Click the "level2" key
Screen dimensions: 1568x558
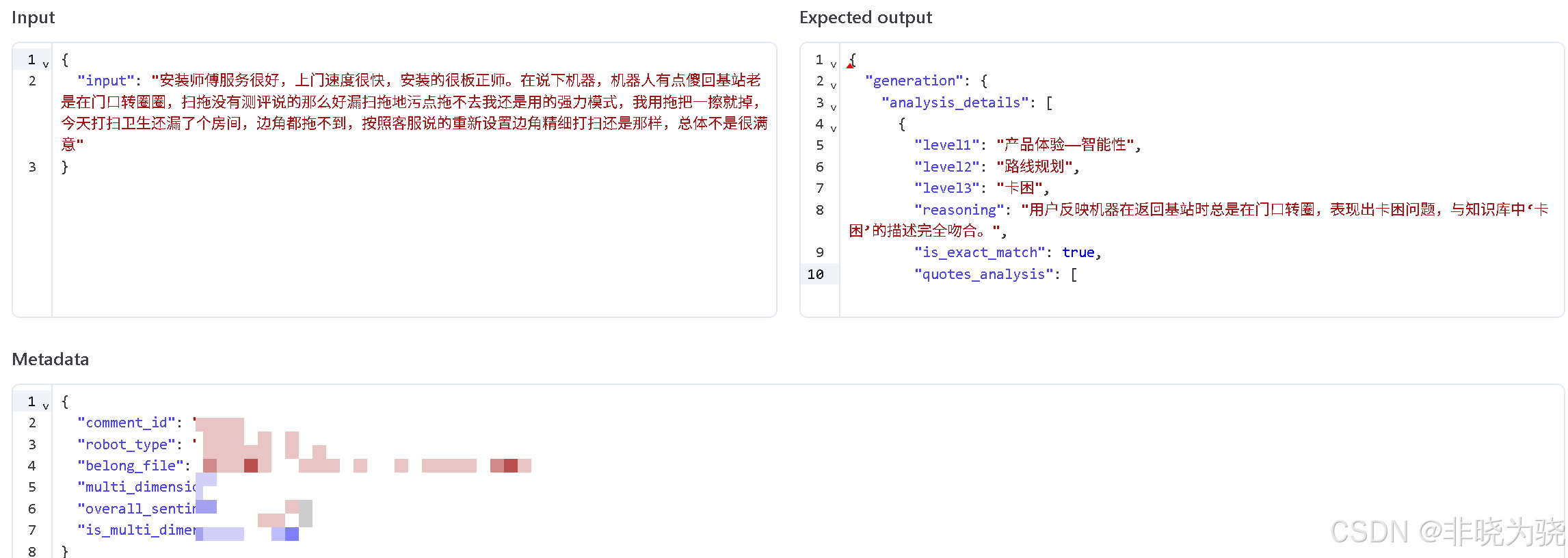click(x=947, y=167)
